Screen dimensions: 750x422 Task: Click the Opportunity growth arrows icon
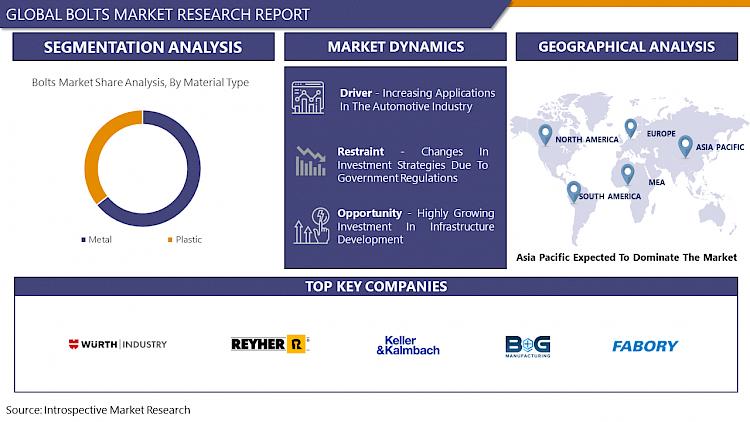point(311,226)
